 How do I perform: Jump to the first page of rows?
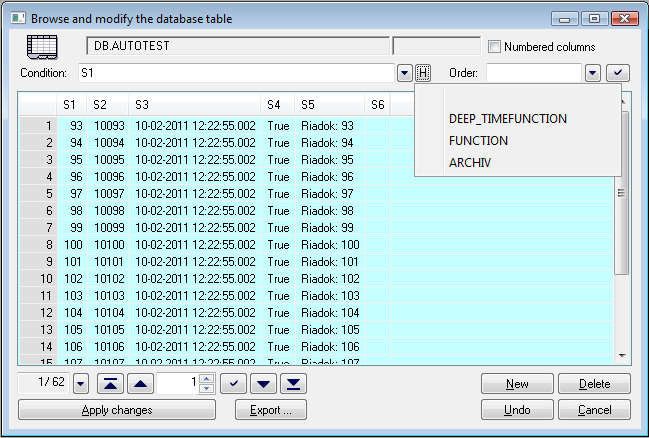[x=112, y=384]
